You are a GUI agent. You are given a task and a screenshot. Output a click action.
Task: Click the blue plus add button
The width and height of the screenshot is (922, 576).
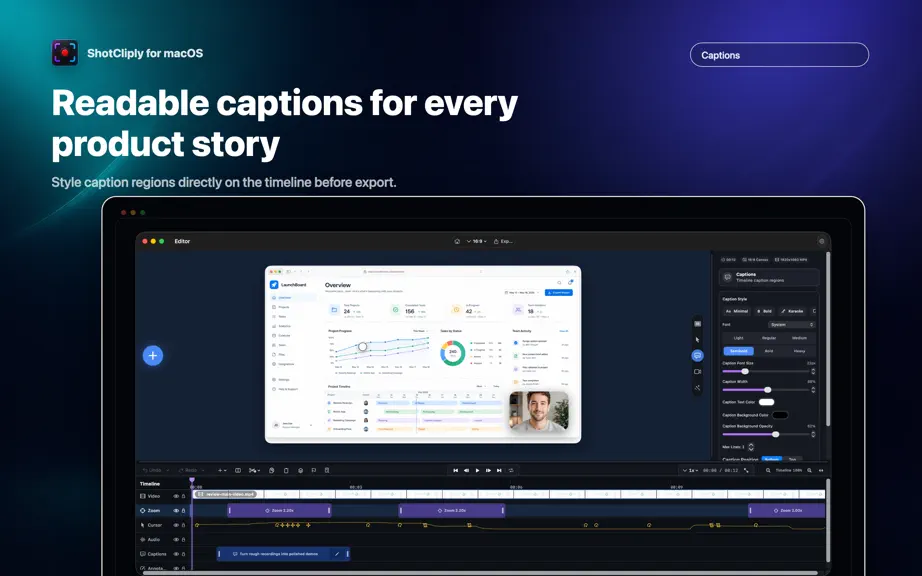click(153, 356)
